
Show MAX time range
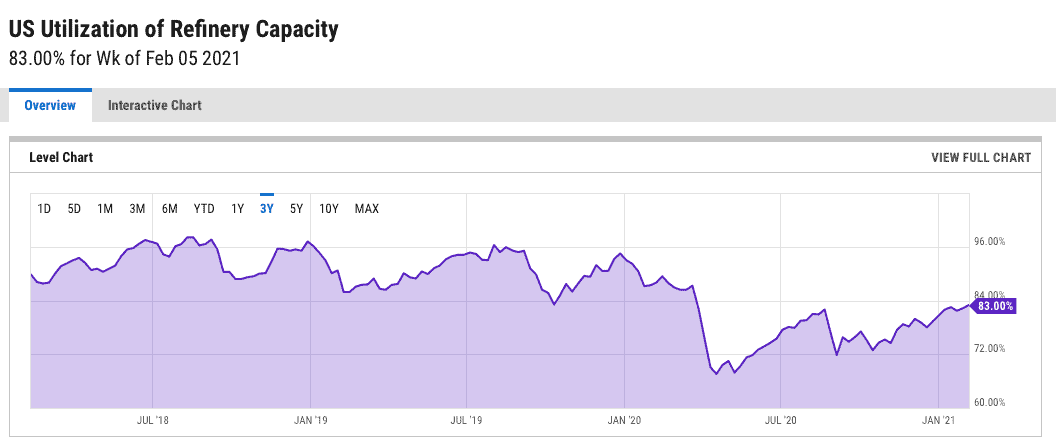coord(367,209)
